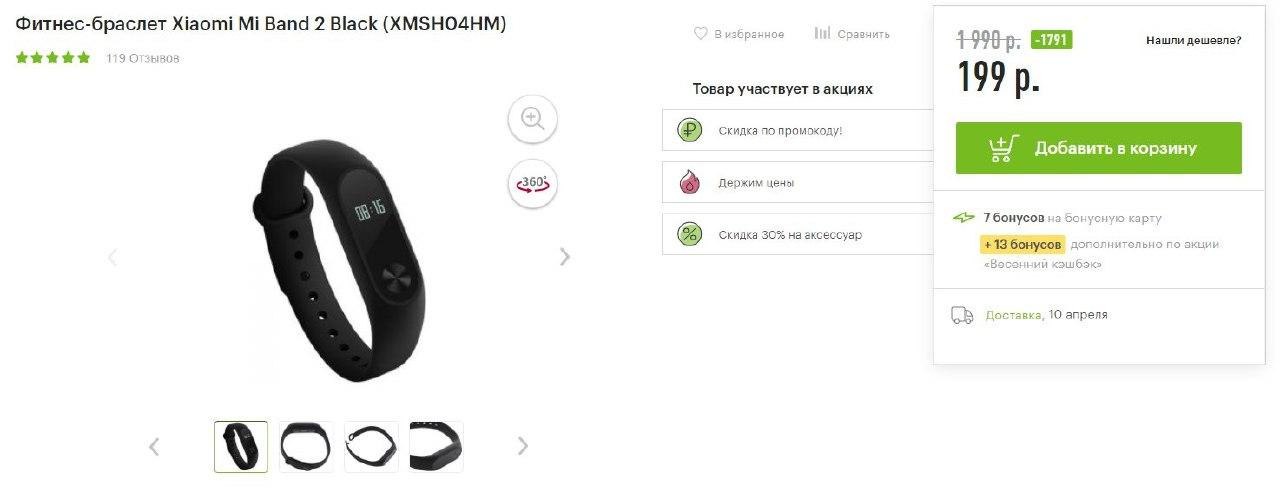This screenshot has height=492, width=1280.
Task: Open the 360° view icon
Action: pos(532,183)
